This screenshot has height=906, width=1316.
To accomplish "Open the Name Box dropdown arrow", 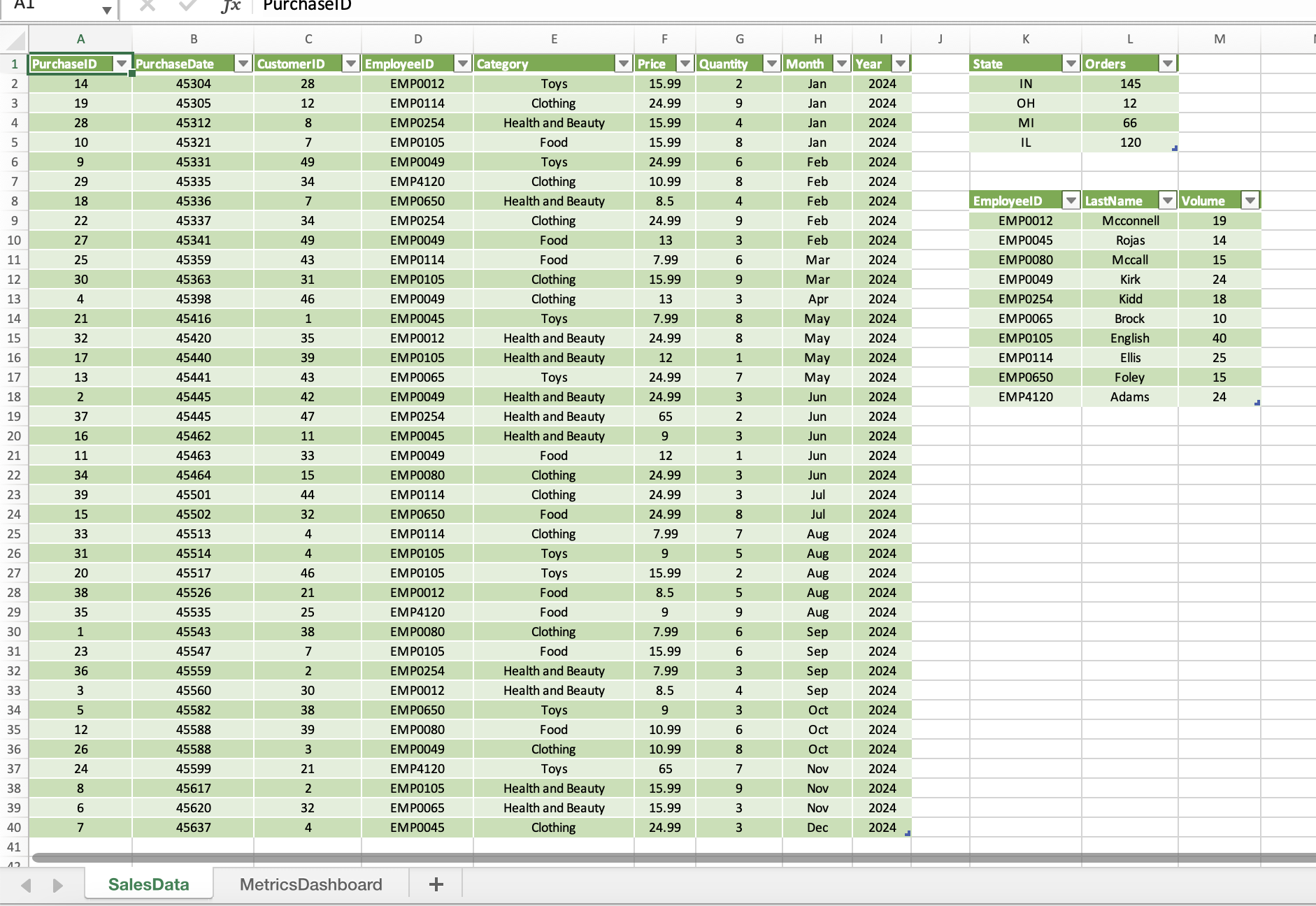I will pos(108,10).
